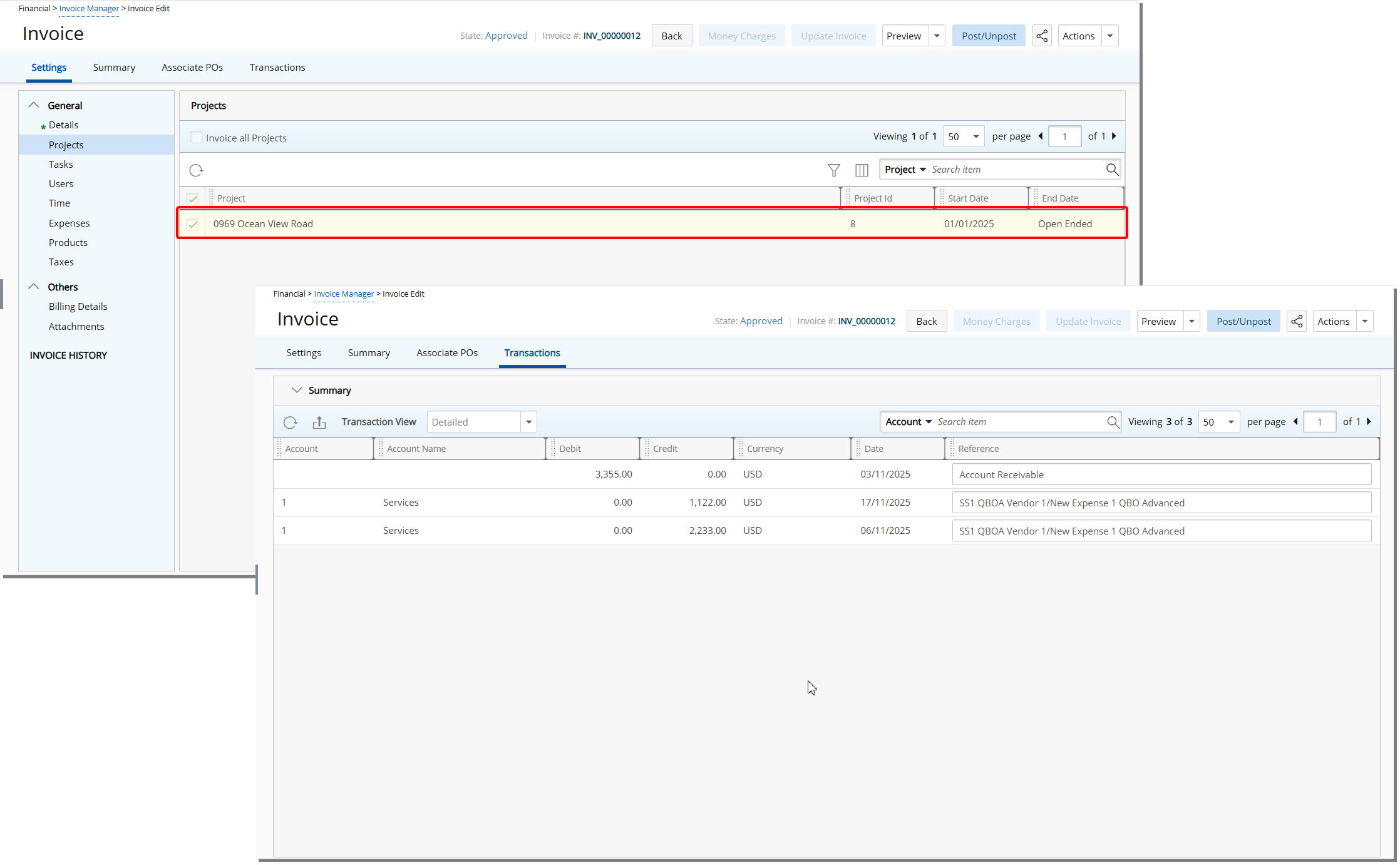
Task: Click the Account Receivable reference field
Action: point(1161,474)
